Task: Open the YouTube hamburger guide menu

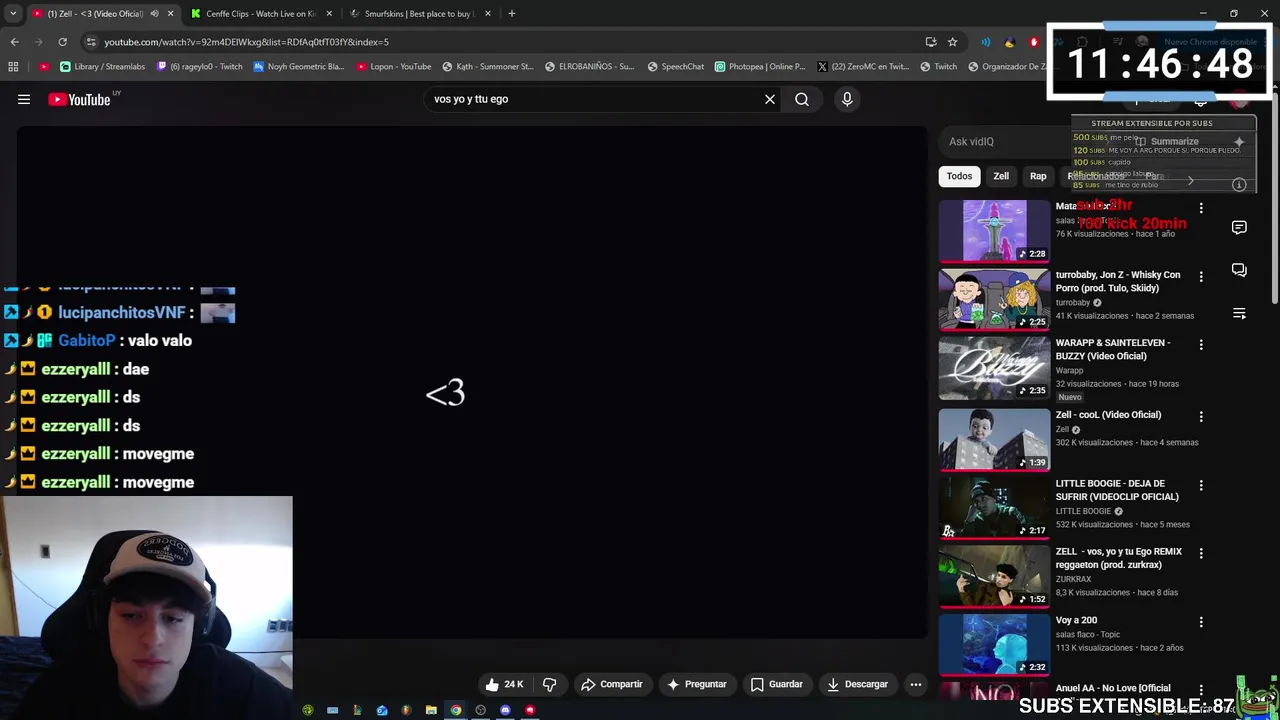Action: tap(24, 99)
